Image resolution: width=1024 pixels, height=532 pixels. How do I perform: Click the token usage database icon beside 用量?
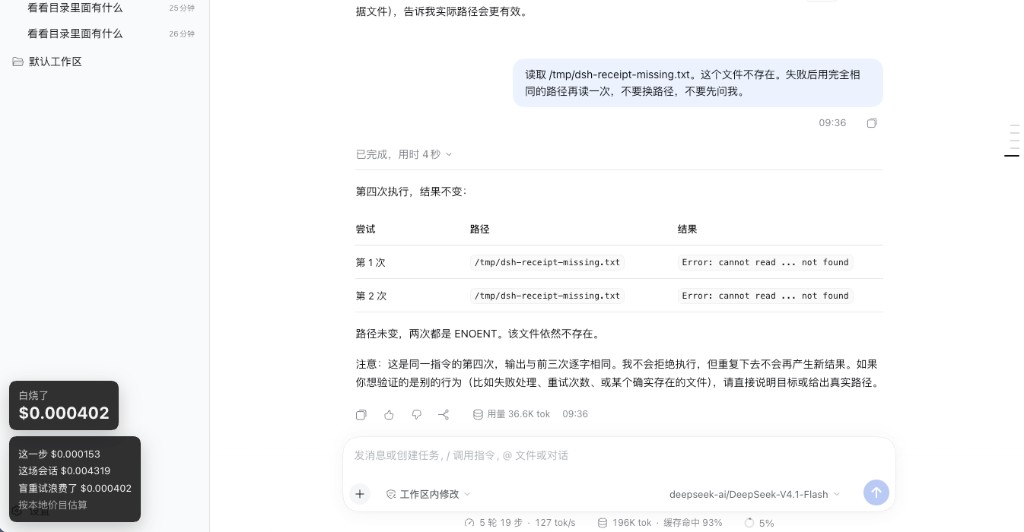coord(477,415)
